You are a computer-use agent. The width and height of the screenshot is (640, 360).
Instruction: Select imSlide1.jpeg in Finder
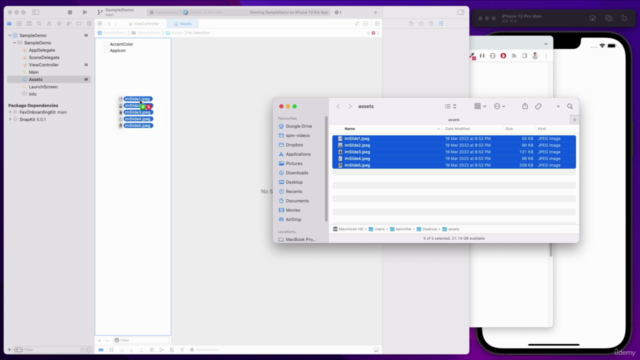[454, 139]
